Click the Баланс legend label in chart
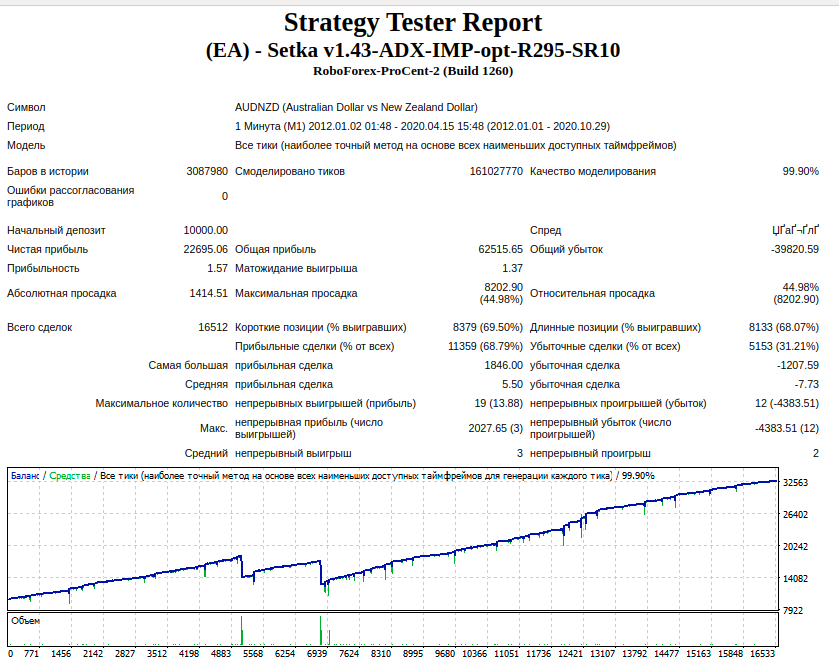Screen dimensions: 839x662 coord(25,476)
